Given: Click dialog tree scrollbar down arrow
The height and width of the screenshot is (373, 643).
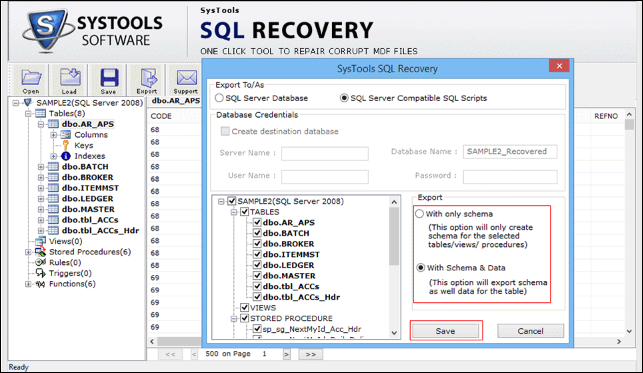Looking at the screenshot, I should point(394,333).
